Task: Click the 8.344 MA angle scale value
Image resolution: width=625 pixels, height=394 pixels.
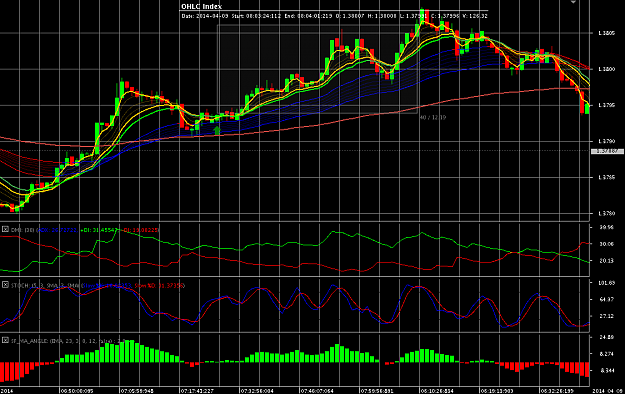Action: coord(606,371)
